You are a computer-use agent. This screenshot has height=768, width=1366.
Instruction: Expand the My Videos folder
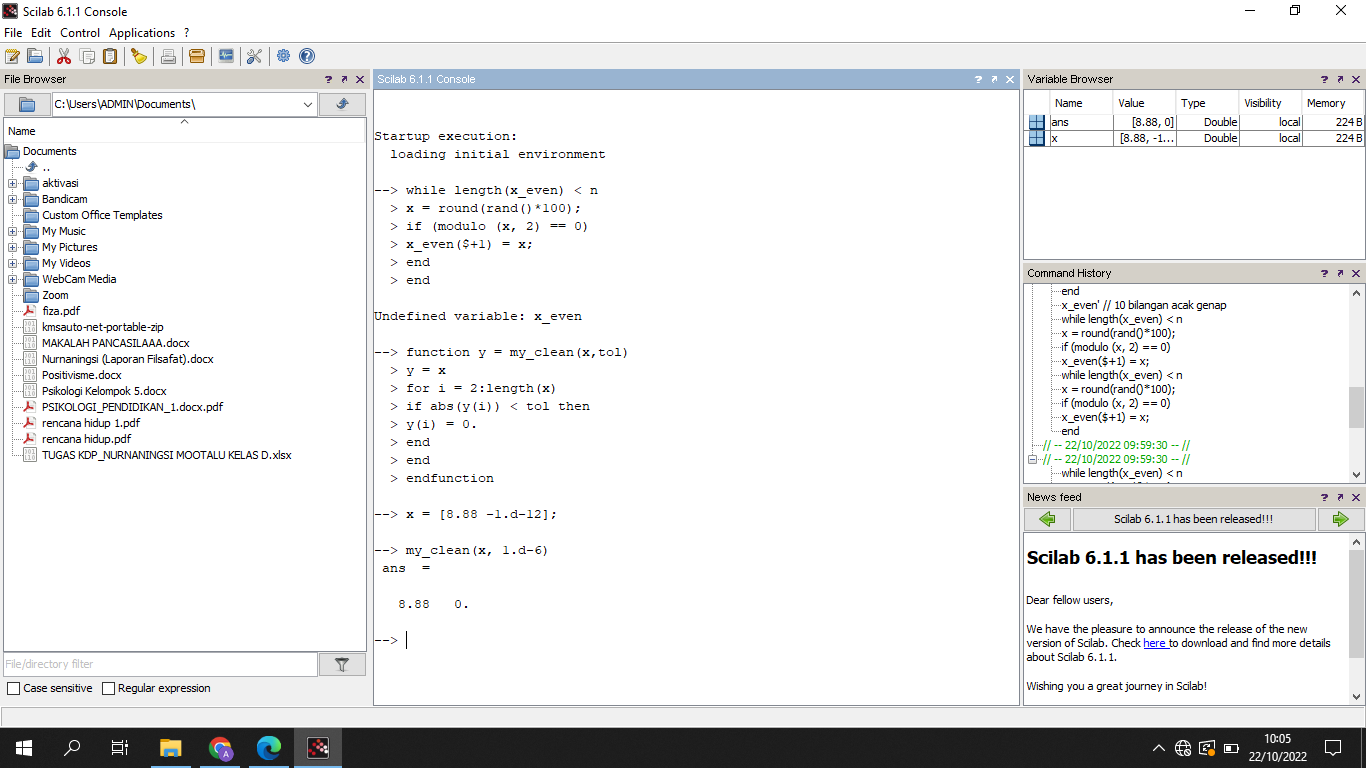[12, 263]
